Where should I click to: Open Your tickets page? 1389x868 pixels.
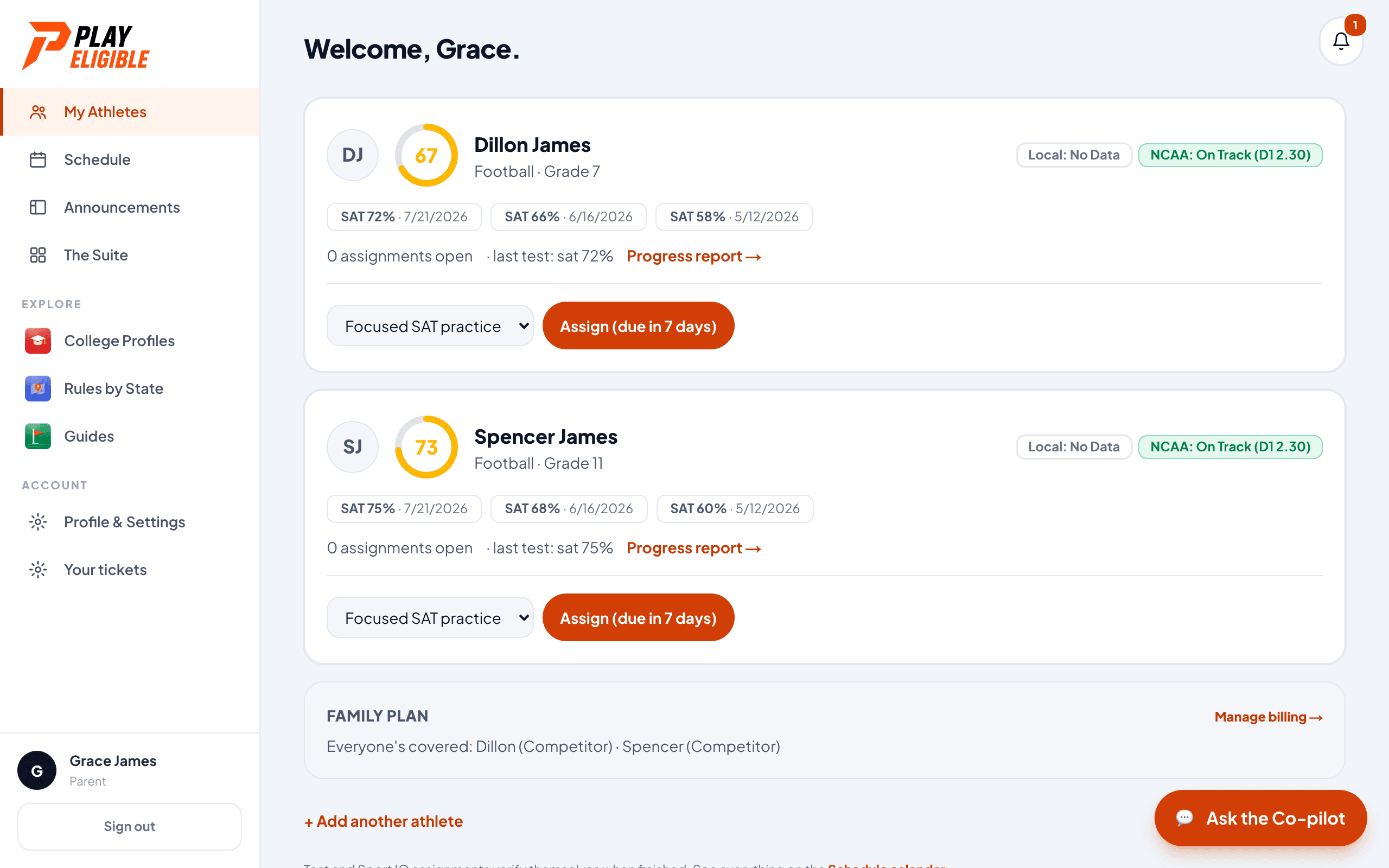(x=130, y=570)
